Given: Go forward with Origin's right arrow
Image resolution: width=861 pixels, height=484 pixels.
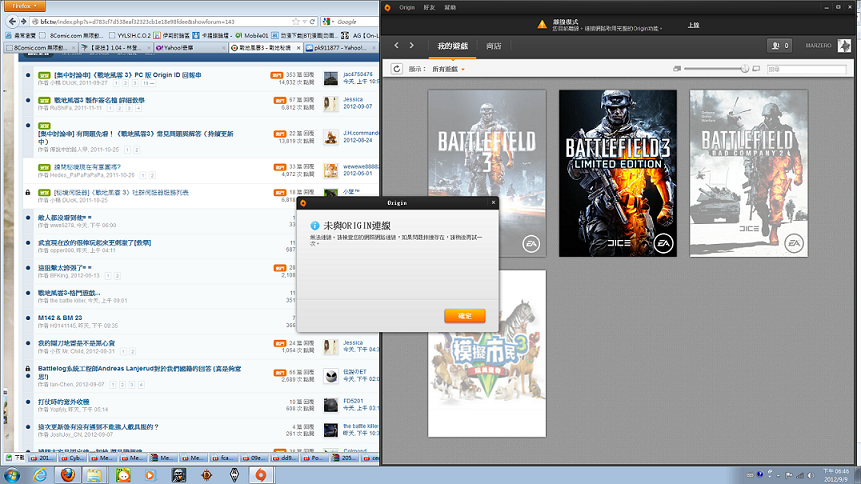Looking at the screenshot, I should pyautogui.click(x=411, y=46).
